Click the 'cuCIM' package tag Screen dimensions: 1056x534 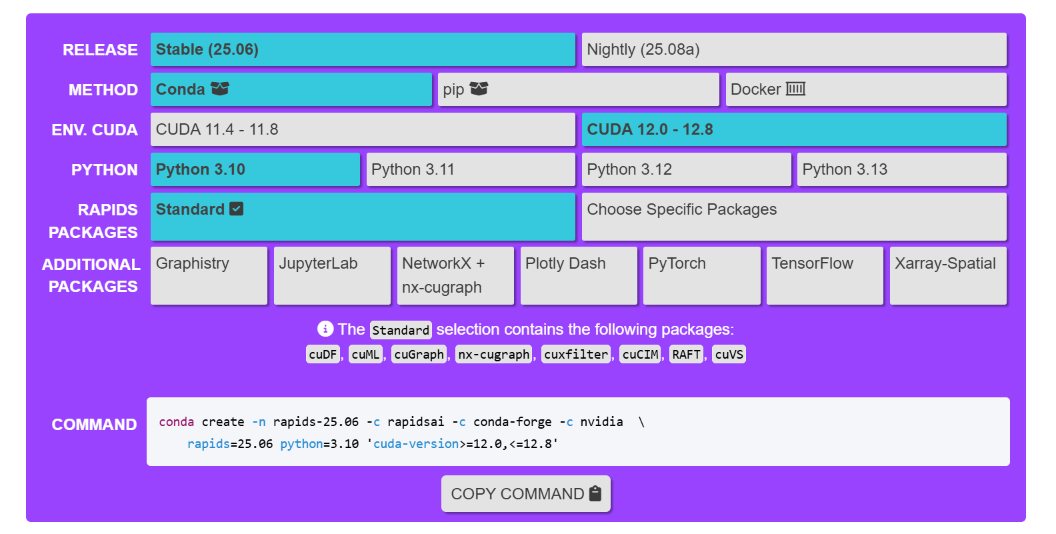[x=640, y=354]
